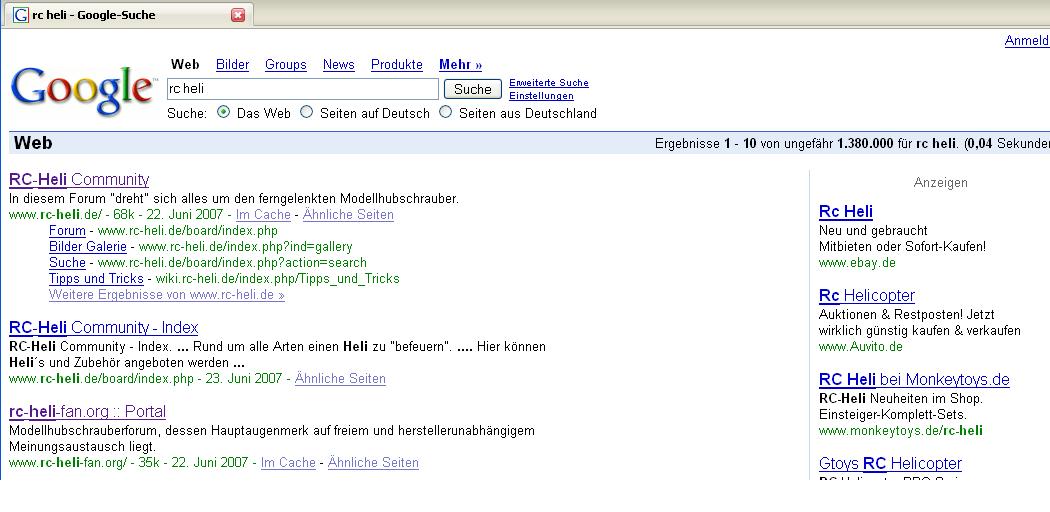
Task: Expand Weitere Ergebnisse von www.rc-heli.de
Action: pyautogui.click(x=166, y=295)
